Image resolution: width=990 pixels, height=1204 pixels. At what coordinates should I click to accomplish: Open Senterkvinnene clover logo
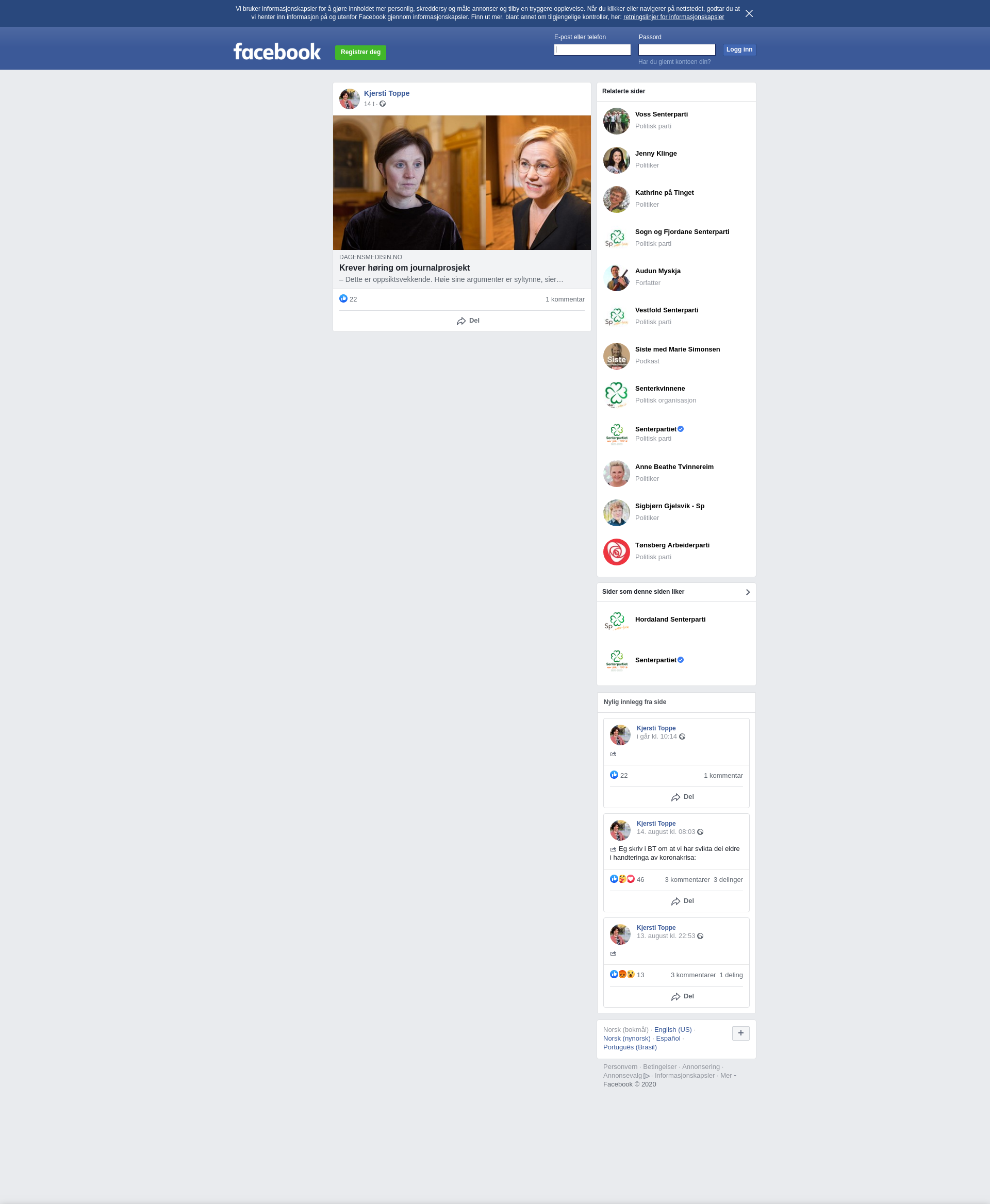[617, 395]
